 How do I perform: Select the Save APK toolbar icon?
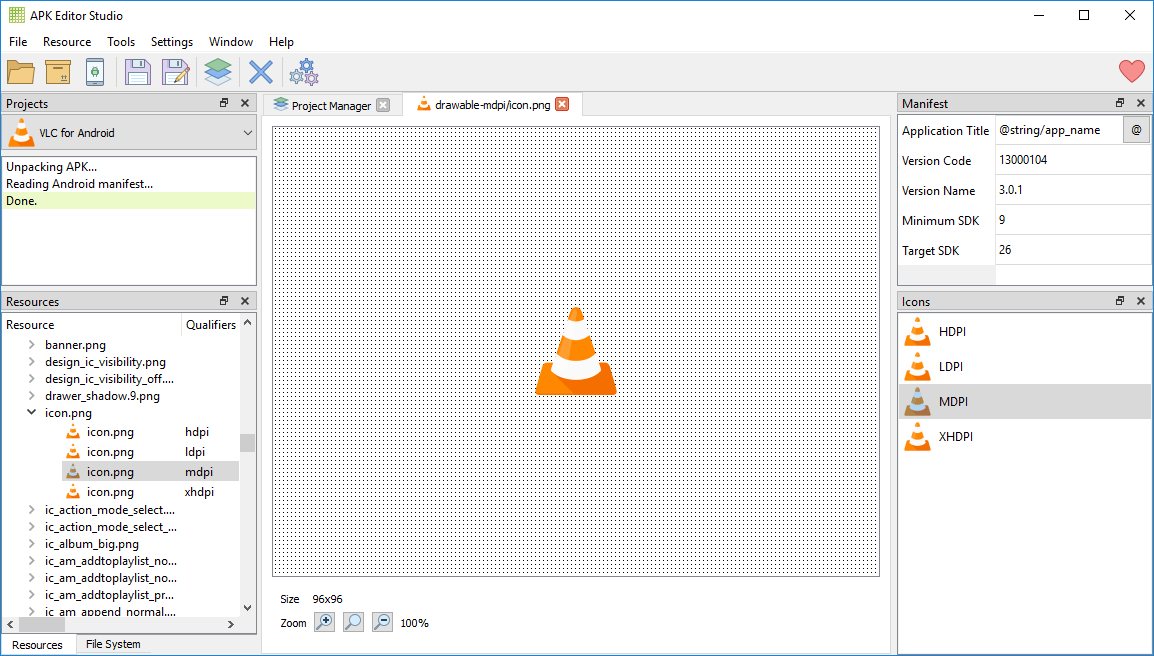click(x=137, y=71)
